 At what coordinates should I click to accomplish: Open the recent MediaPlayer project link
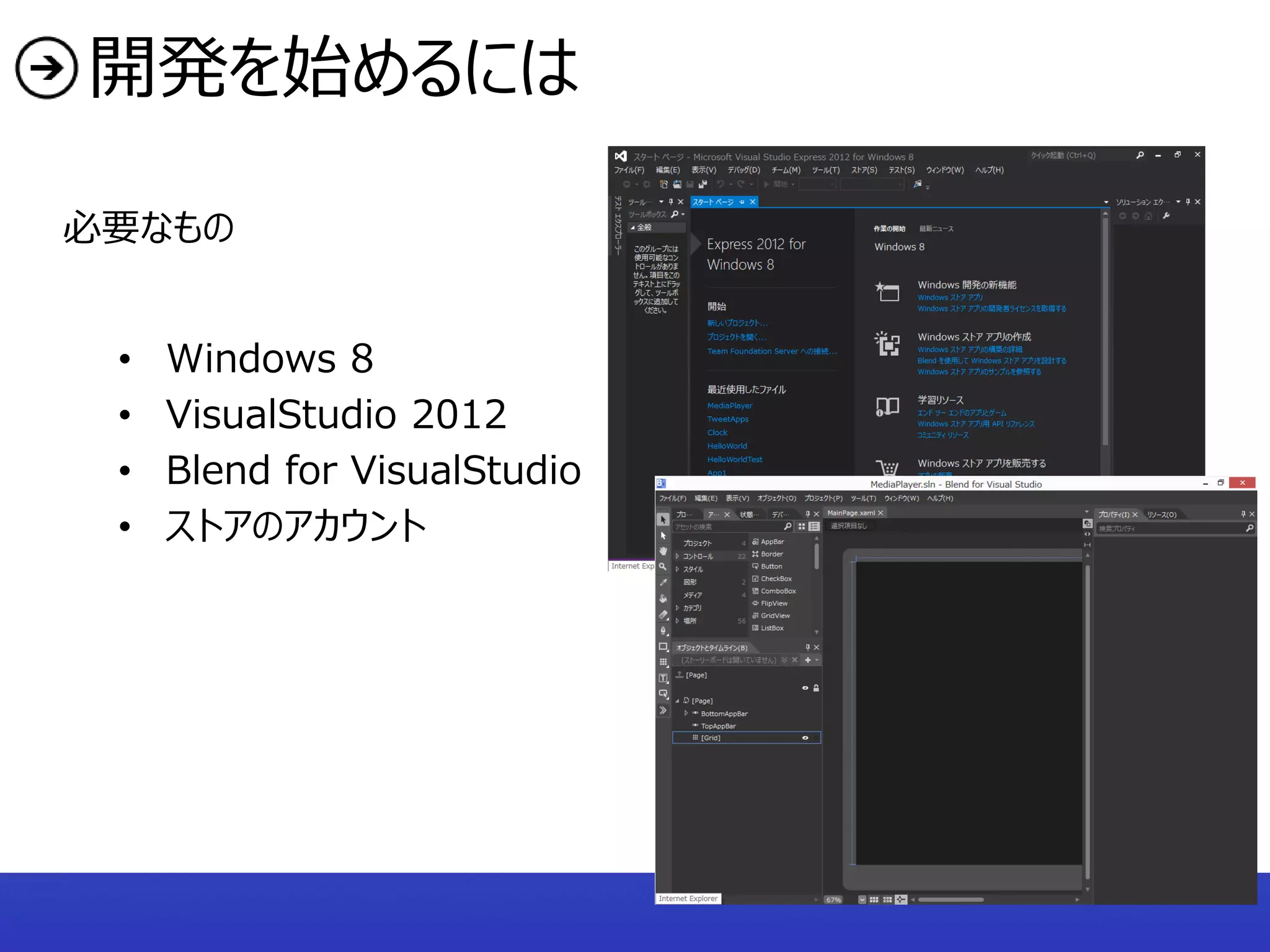click(730, 405)
